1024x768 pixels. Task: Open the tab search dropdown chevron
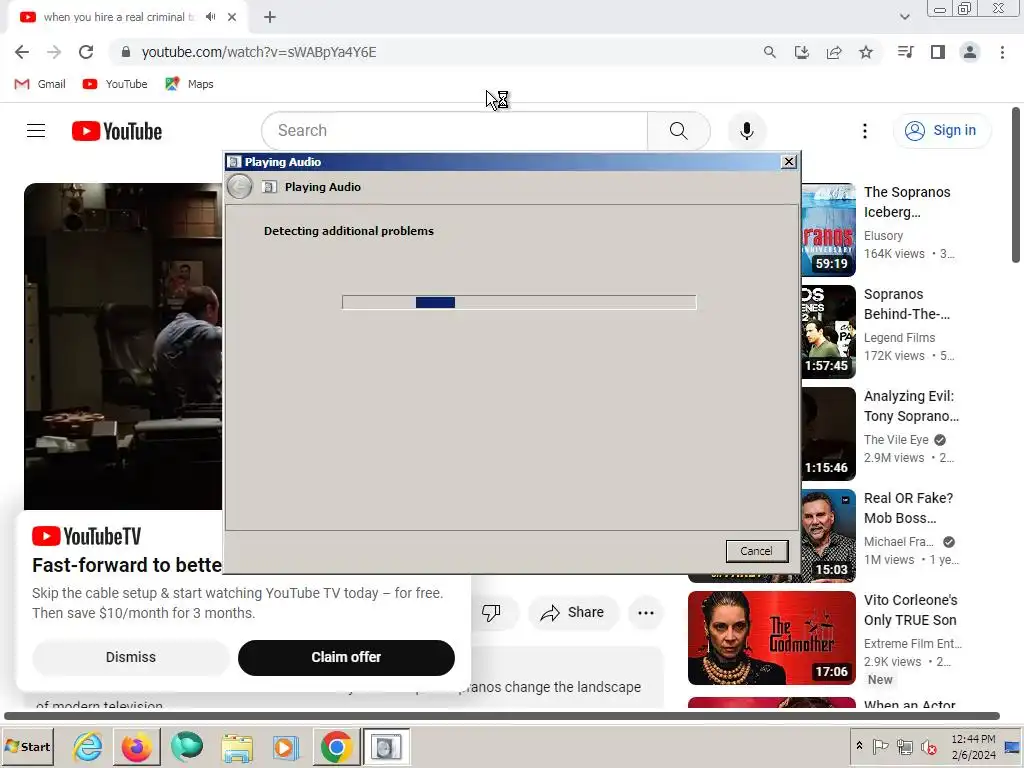point(904,17)
